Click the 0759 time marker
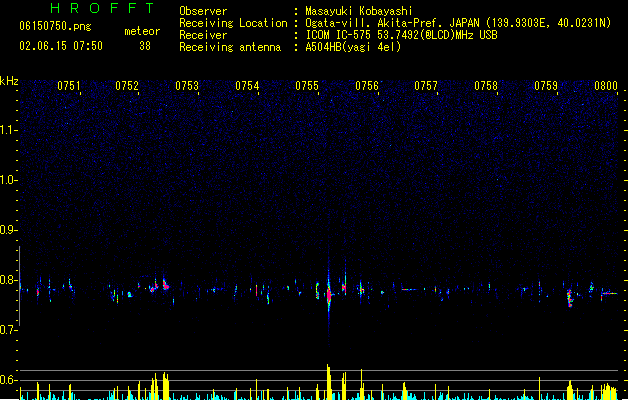The image size is (629, 400). coord(546,86)
